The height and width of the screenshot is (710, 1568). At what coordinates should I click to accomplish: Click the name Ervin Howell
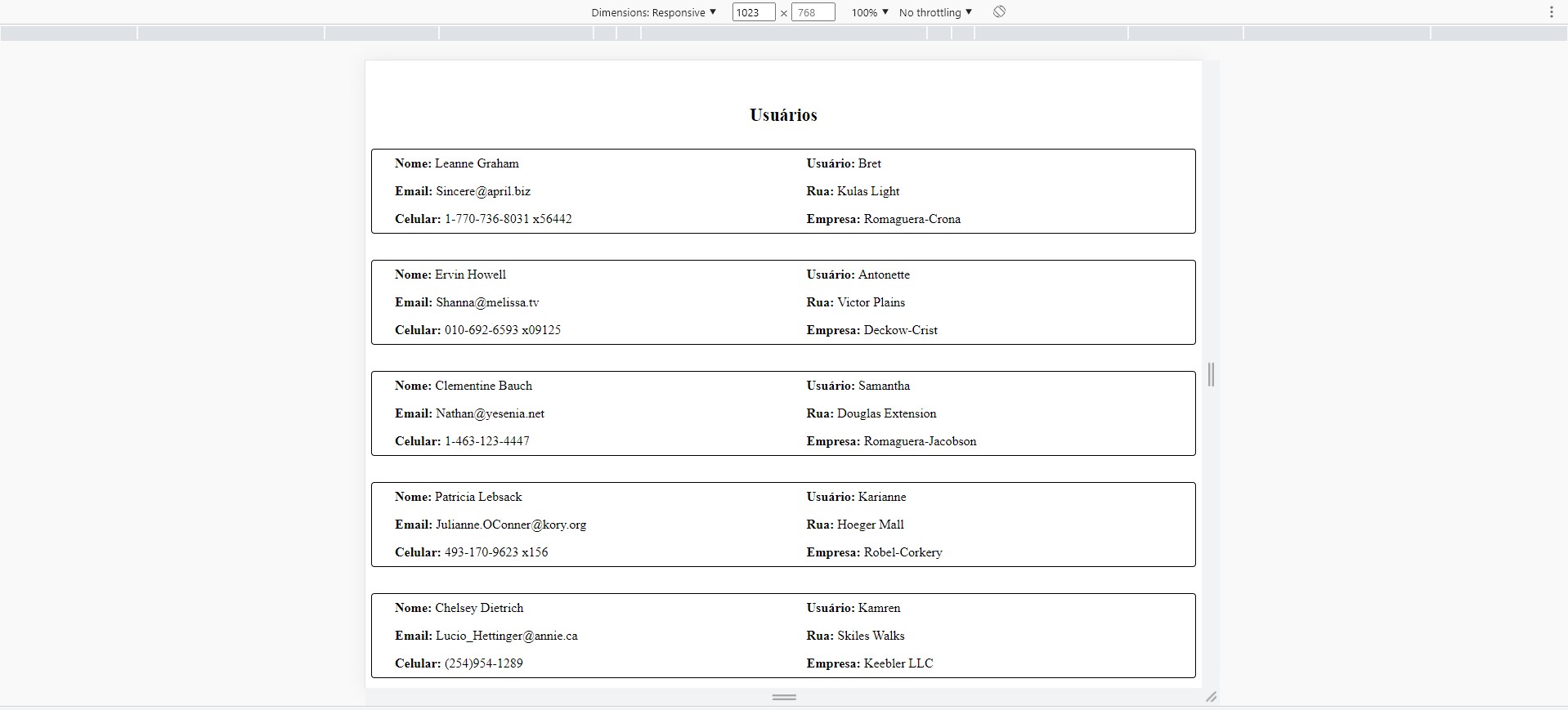[x=470, y=275]
